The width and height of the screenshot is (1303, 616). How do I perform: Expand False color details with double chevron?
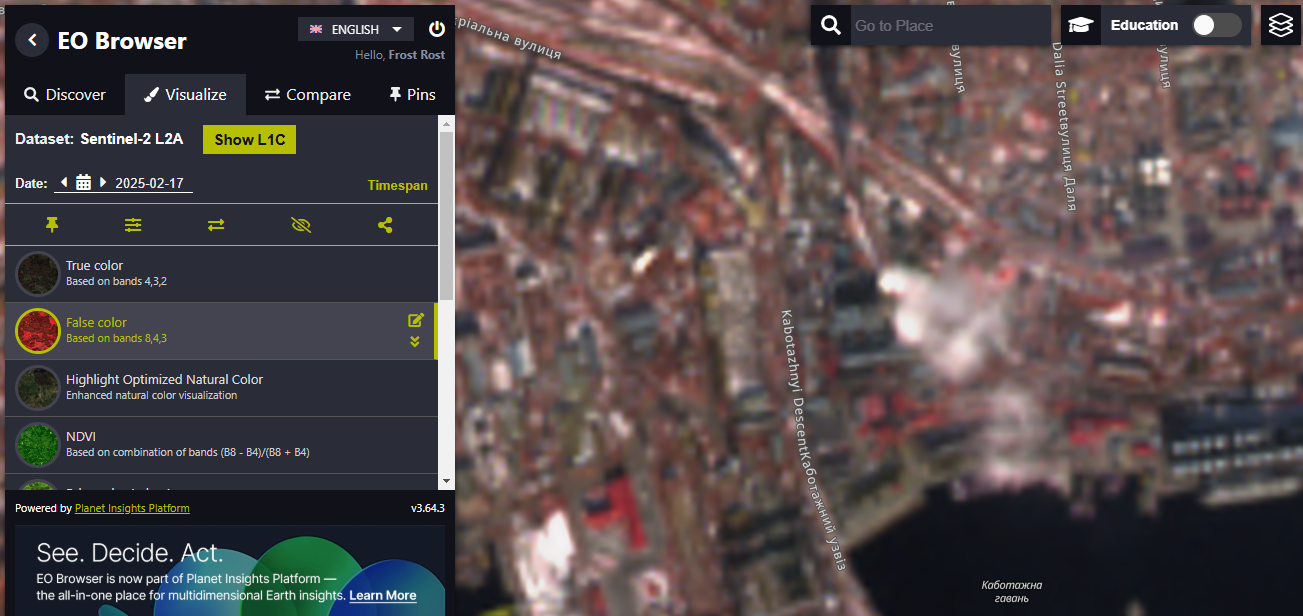[415, 342]
